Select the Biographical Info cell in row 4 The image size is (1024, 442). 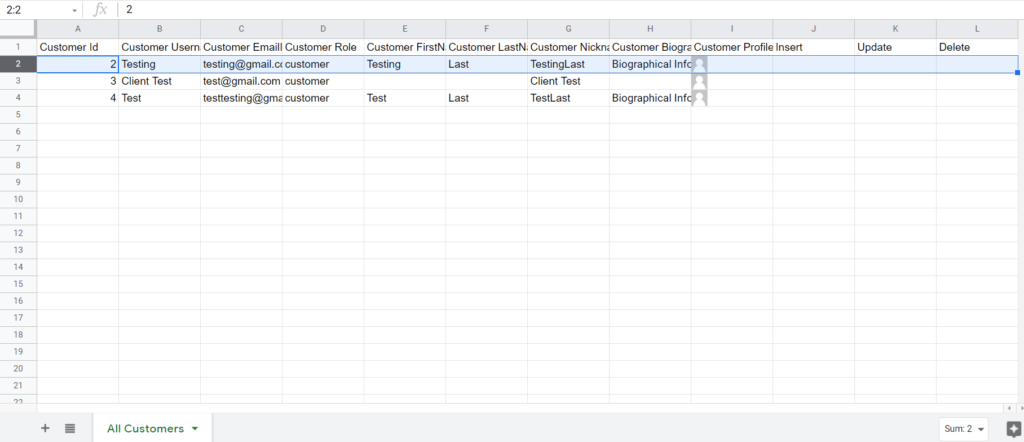[x=650, y=98]
